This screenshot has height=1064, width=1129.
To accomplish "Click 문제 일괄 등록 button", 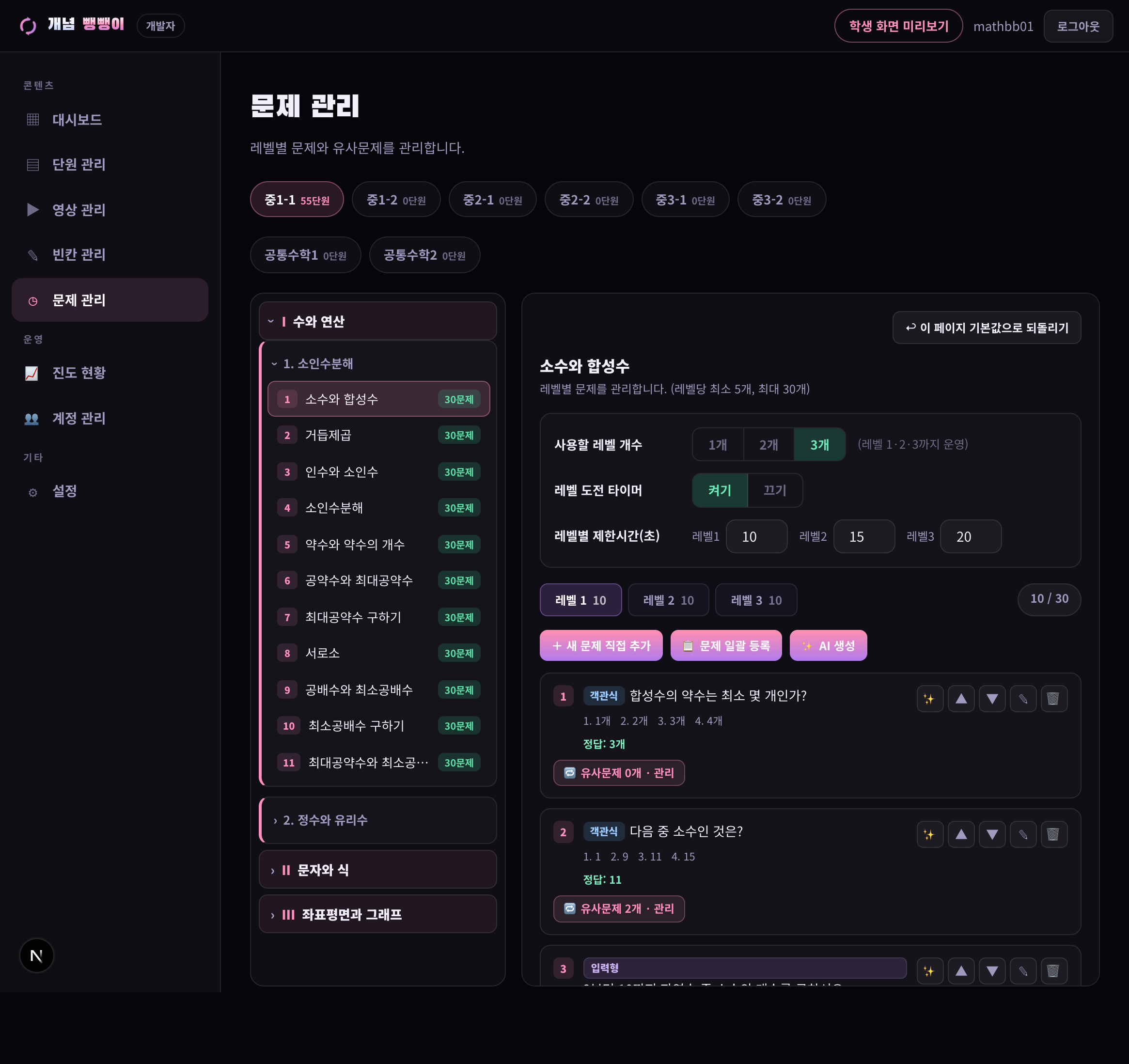I will [x=726, y=645].
